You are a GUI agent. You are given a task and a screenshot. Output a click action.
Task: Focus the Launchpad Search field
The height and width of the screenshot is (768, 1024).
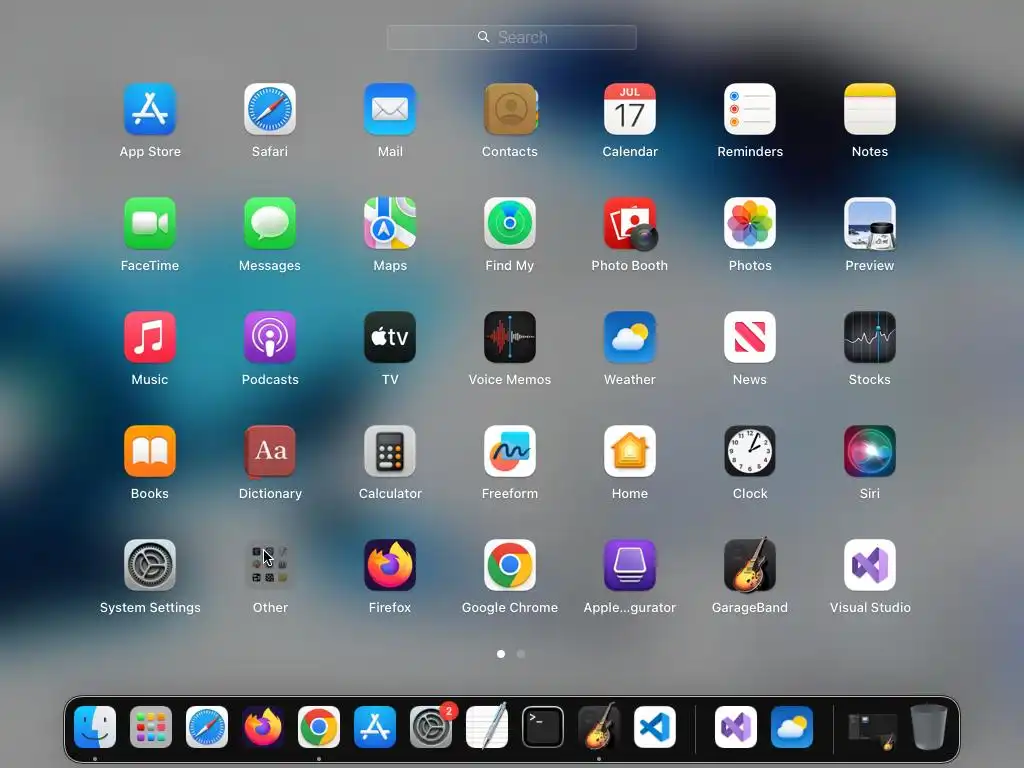point(511,37)
